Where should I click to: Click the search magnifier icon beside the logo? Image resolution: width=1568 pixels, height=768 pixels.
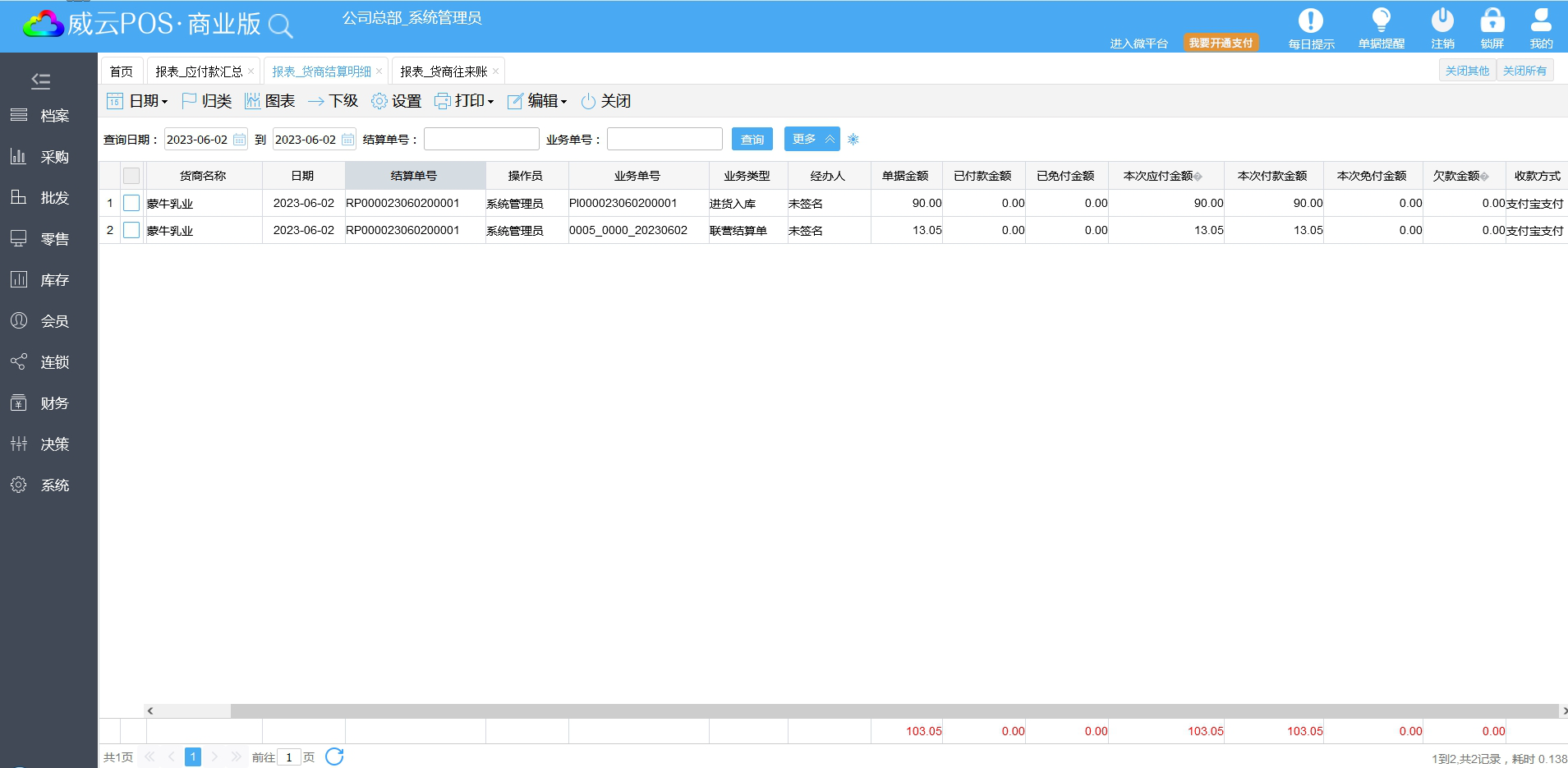tap(281, 25)
